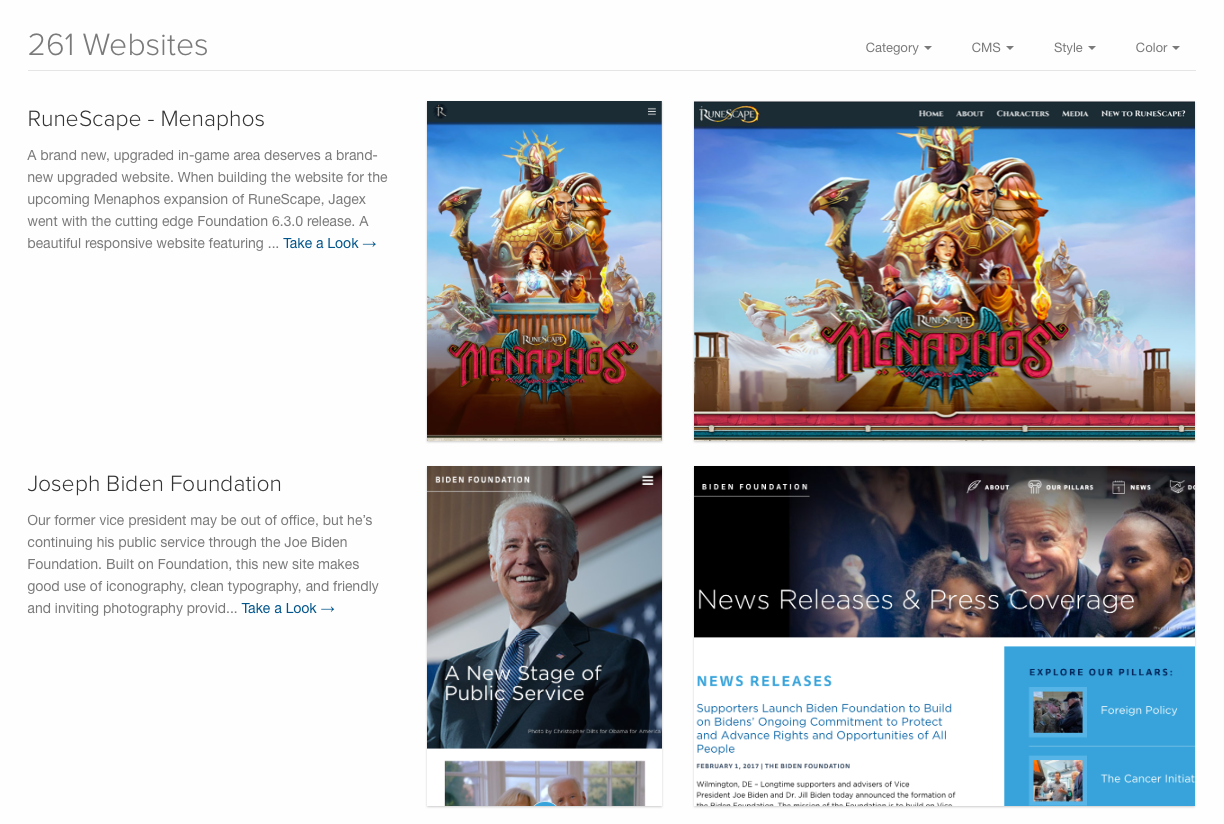Click hamburger menu icon in RuneScape mobile preview

[x=652, y=112]
